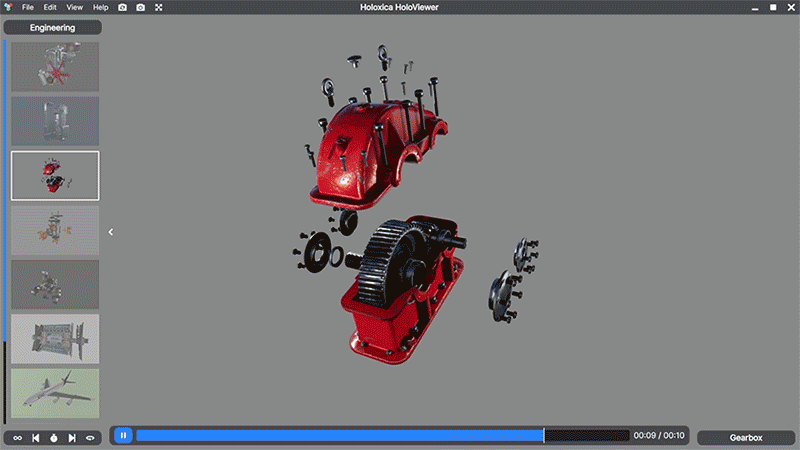Viewport: 800px width, 450px height.
Task: Skip to the previous model
Action: coord(36,438)
